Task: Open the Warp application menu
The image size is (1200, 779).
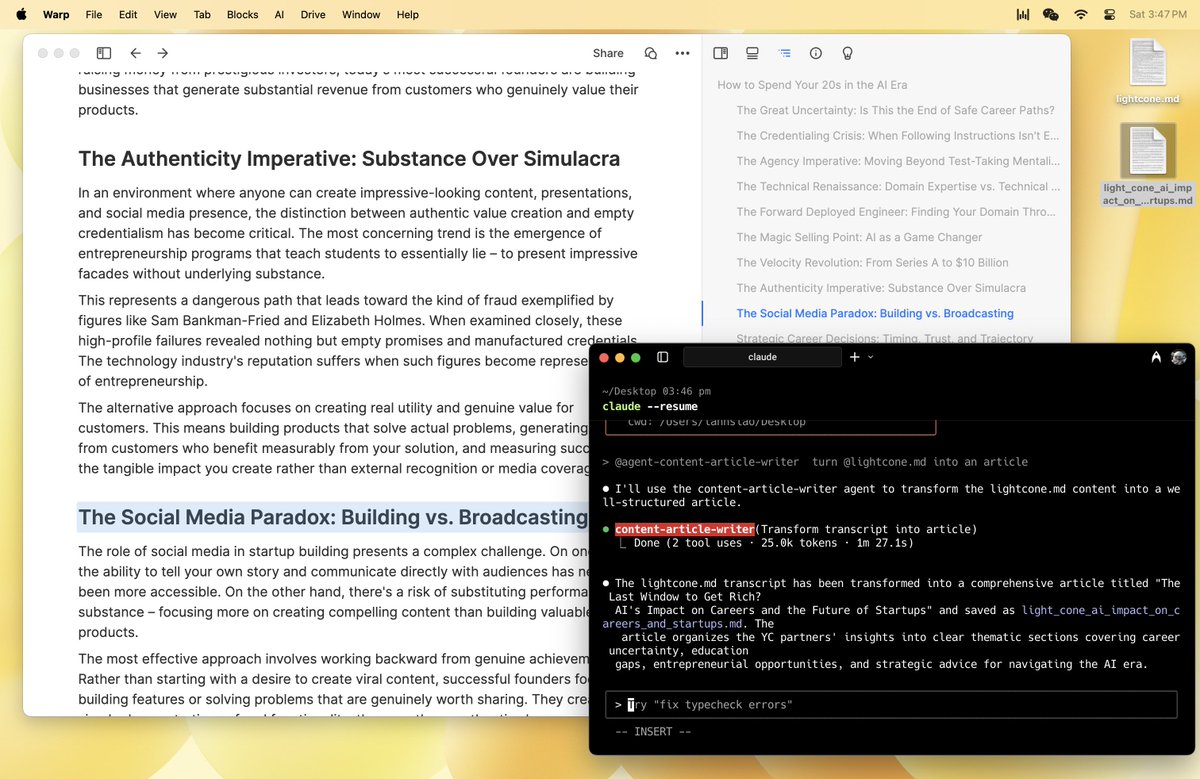Action: 57,14
